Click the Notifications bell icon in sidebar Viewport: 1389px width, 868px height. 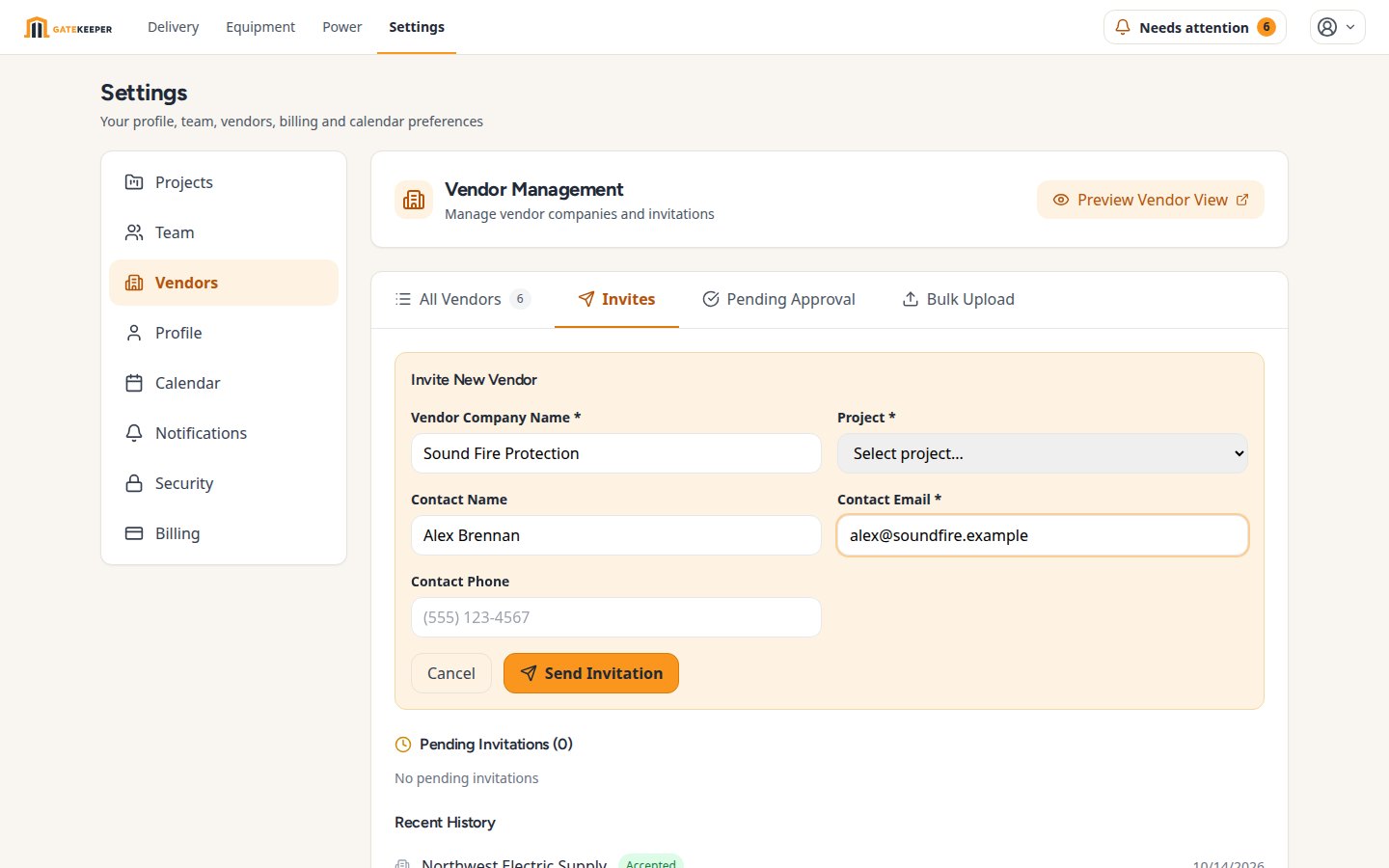pyautogui.click(x=134, y=433)
